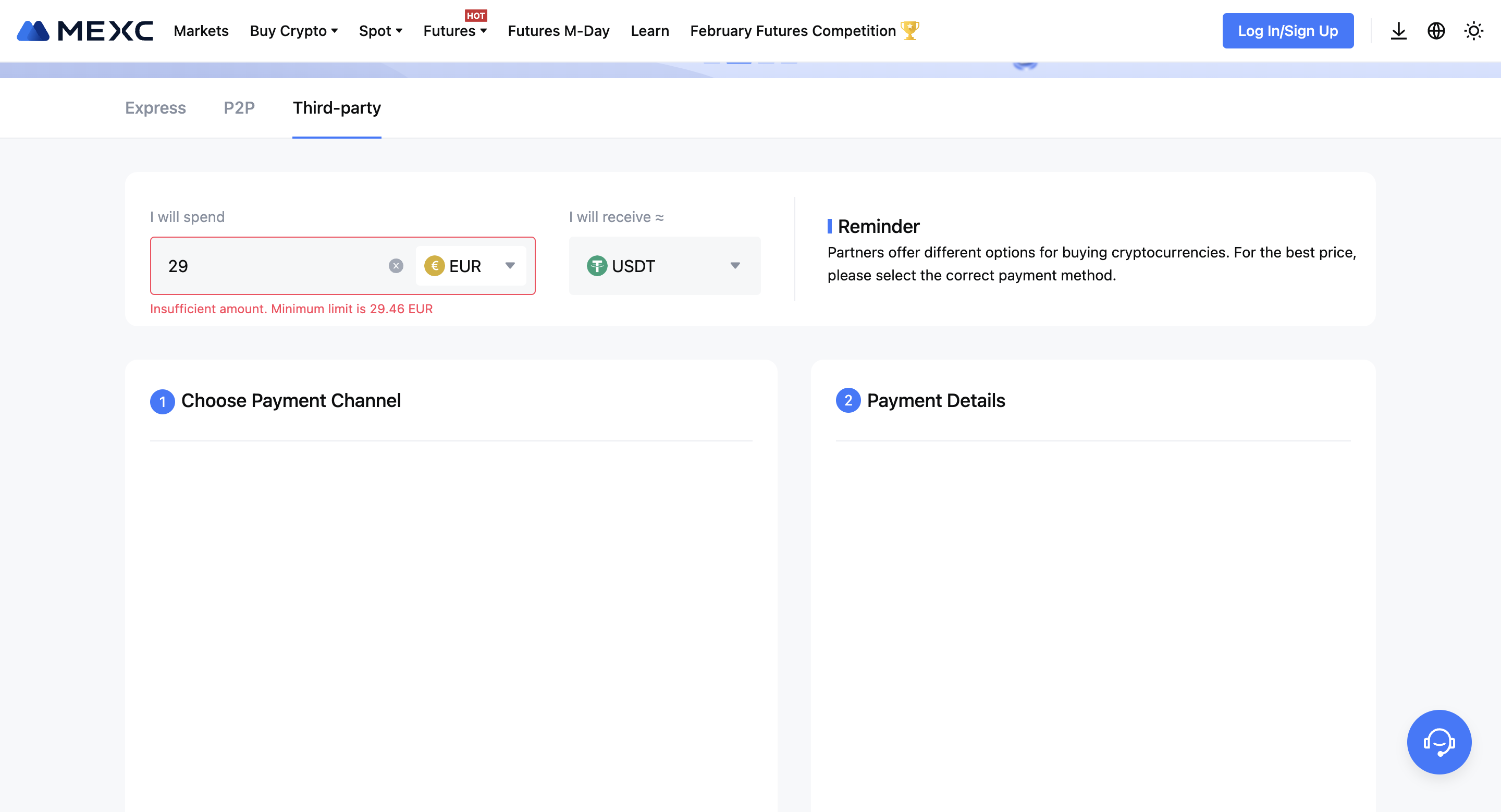Toggle Buy Crypto menu open

click(293, 31)
